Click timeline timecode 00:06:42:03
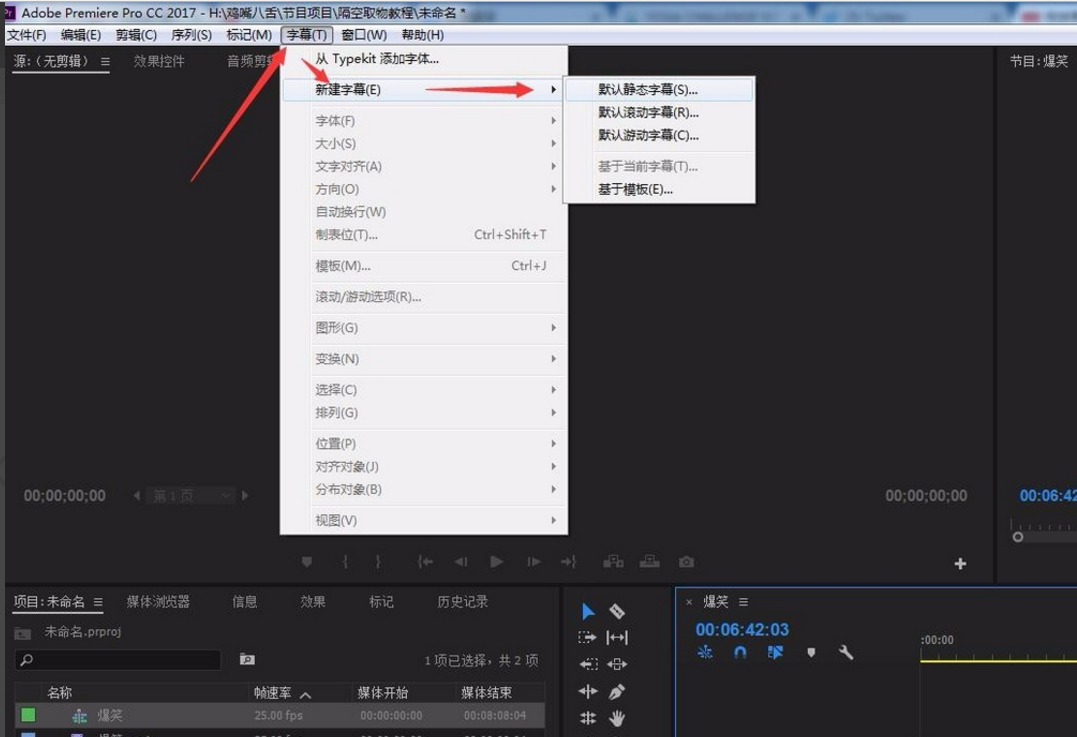This screenshot has width=1077, height=737. (x=742, y=629)
